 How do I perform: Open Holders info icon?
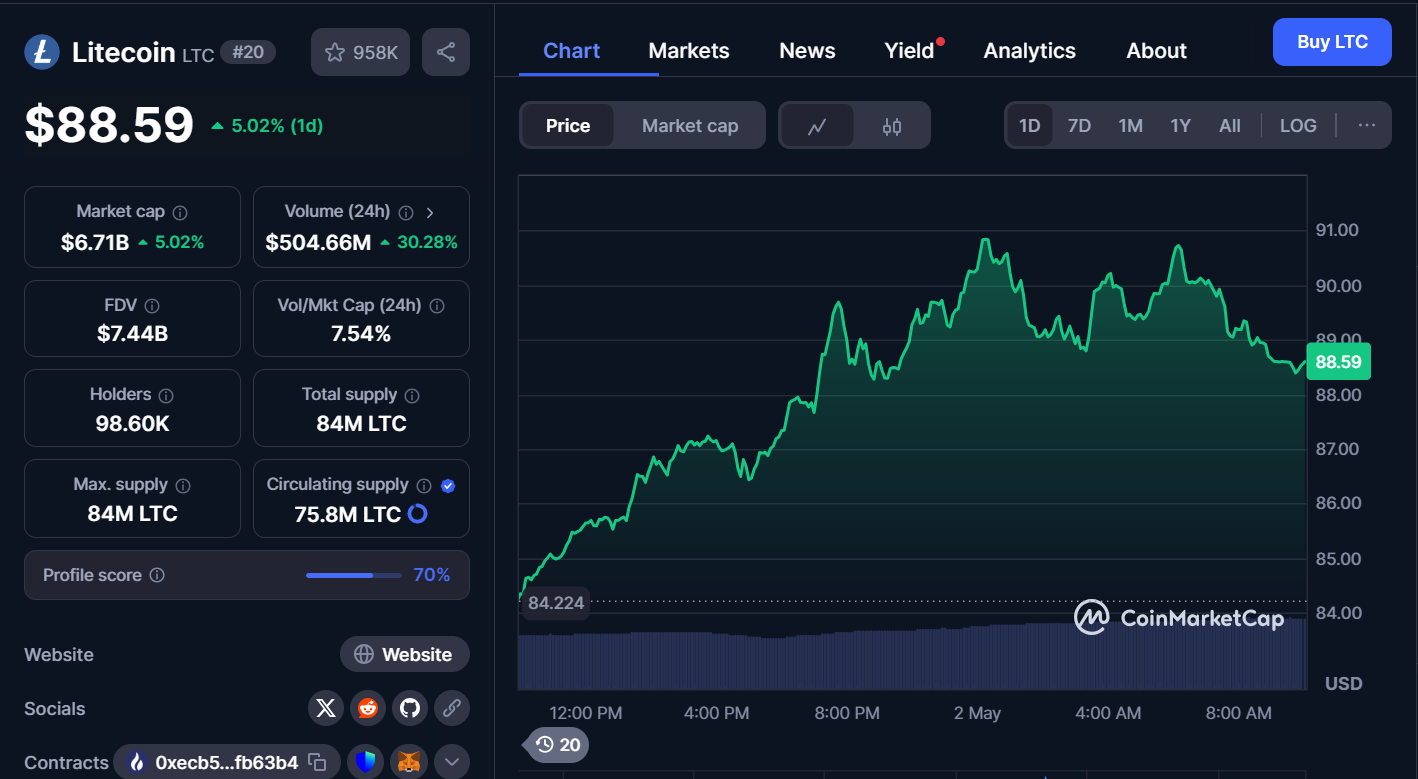pyautogui.click(x=166, y=395)
